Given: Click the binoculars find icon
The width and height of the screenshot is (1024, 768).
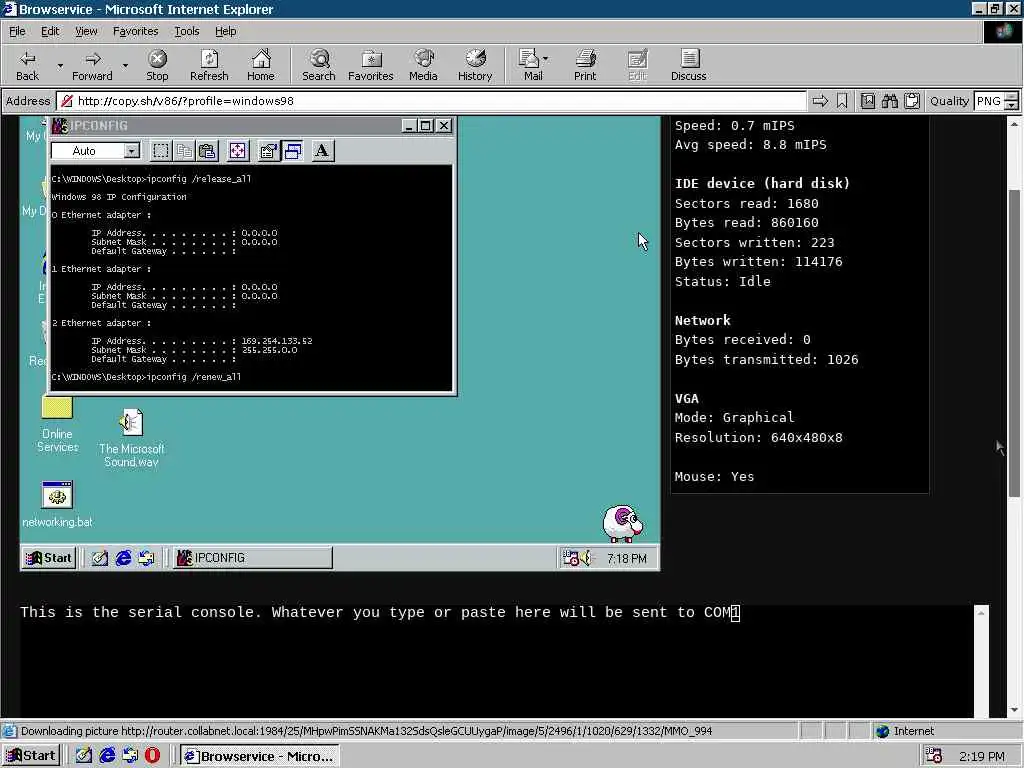Looking at the screenshot, I should [x=889, y=101].
